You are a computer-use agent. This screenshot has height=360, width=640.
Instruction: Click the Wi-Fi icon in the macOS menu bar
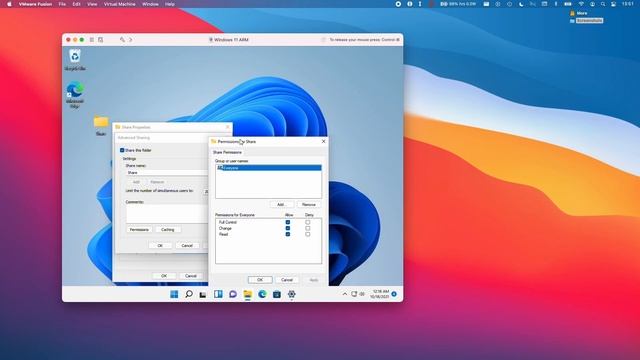pos(581,4)
